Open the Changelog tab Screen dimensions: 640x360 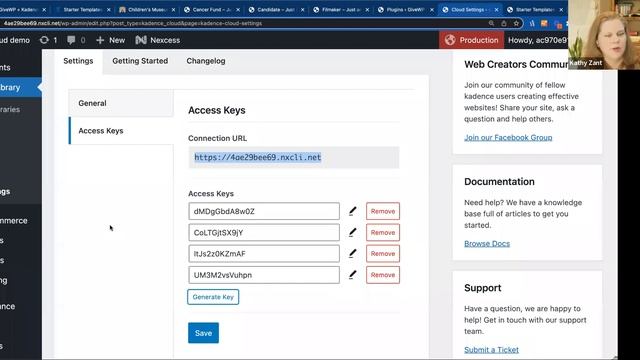tap(206, 61)
